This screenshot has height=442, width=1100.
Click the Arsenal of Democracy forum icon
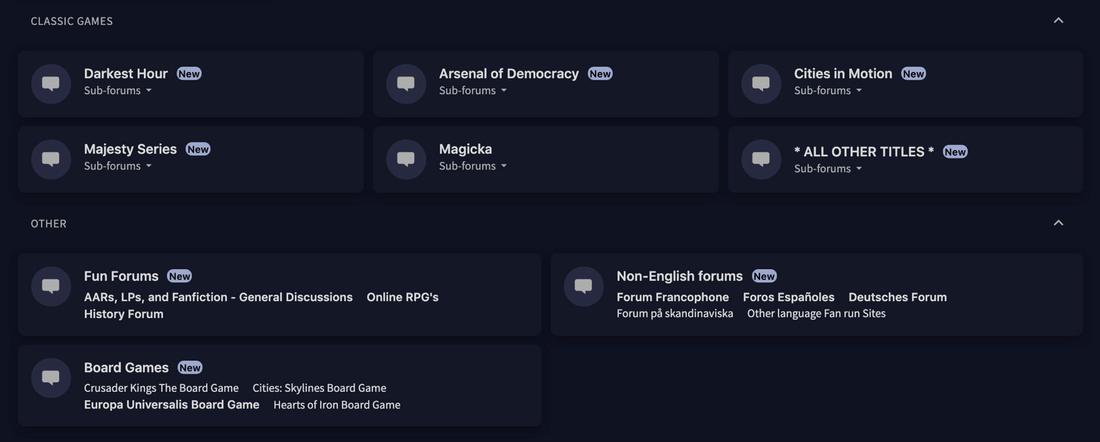[x=406, y=84]
